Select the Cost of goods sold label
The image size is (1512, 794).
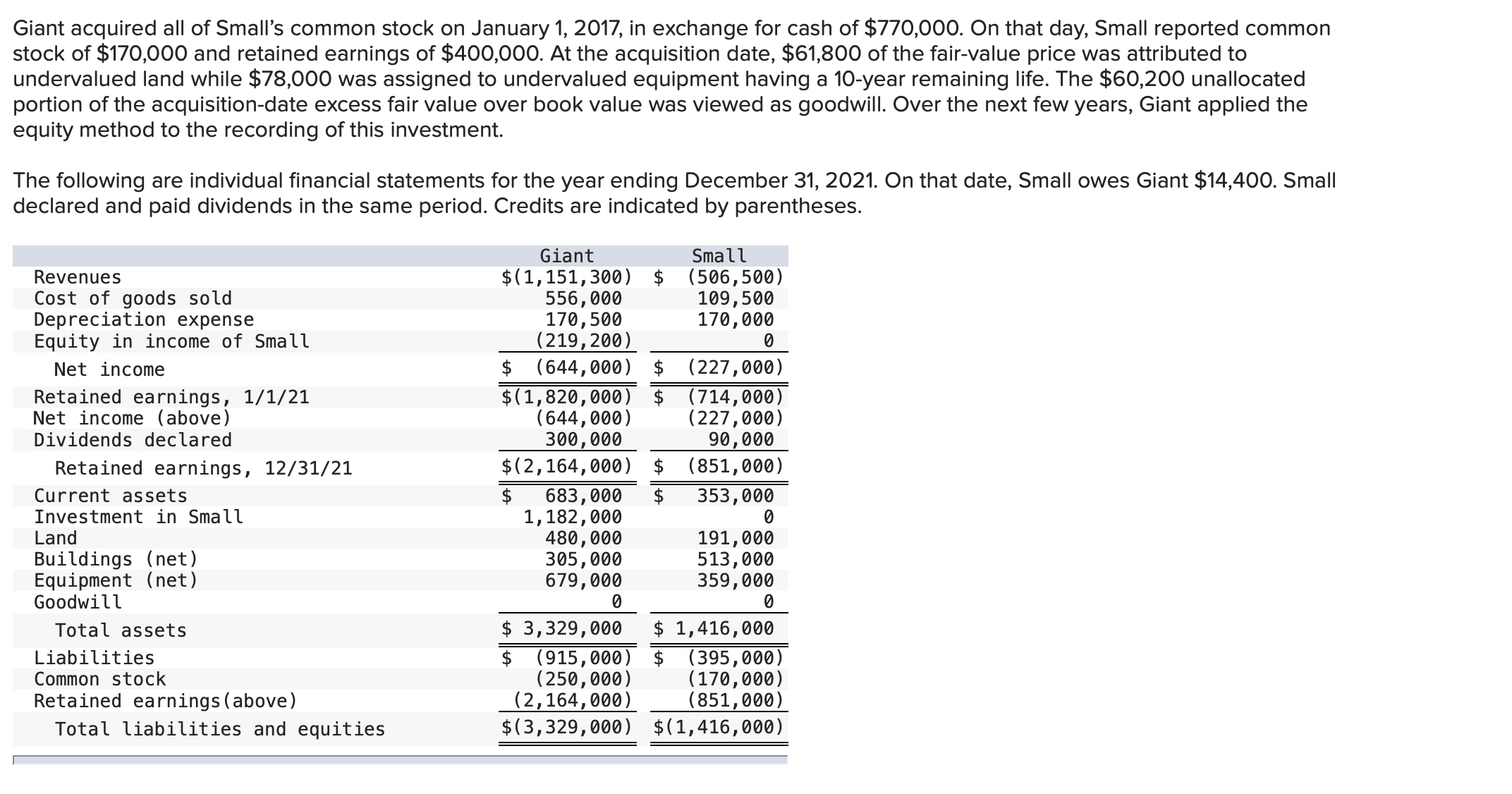[x=133, y=298]
